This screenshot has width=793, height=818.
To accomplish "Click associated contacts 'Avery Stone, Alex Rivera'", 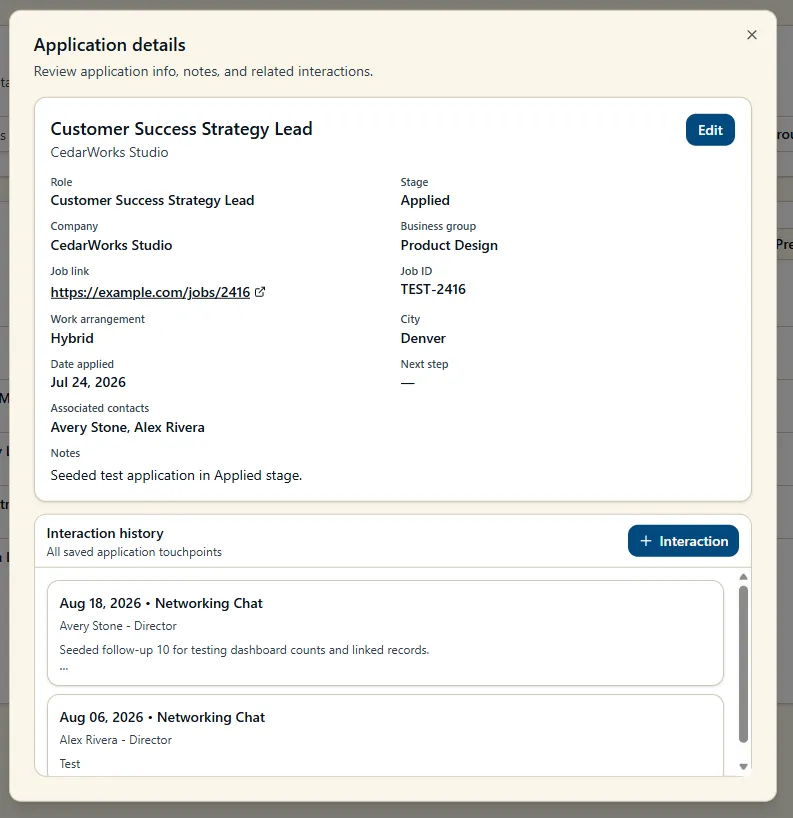I will pyautogui.click(x=127, y=427).
